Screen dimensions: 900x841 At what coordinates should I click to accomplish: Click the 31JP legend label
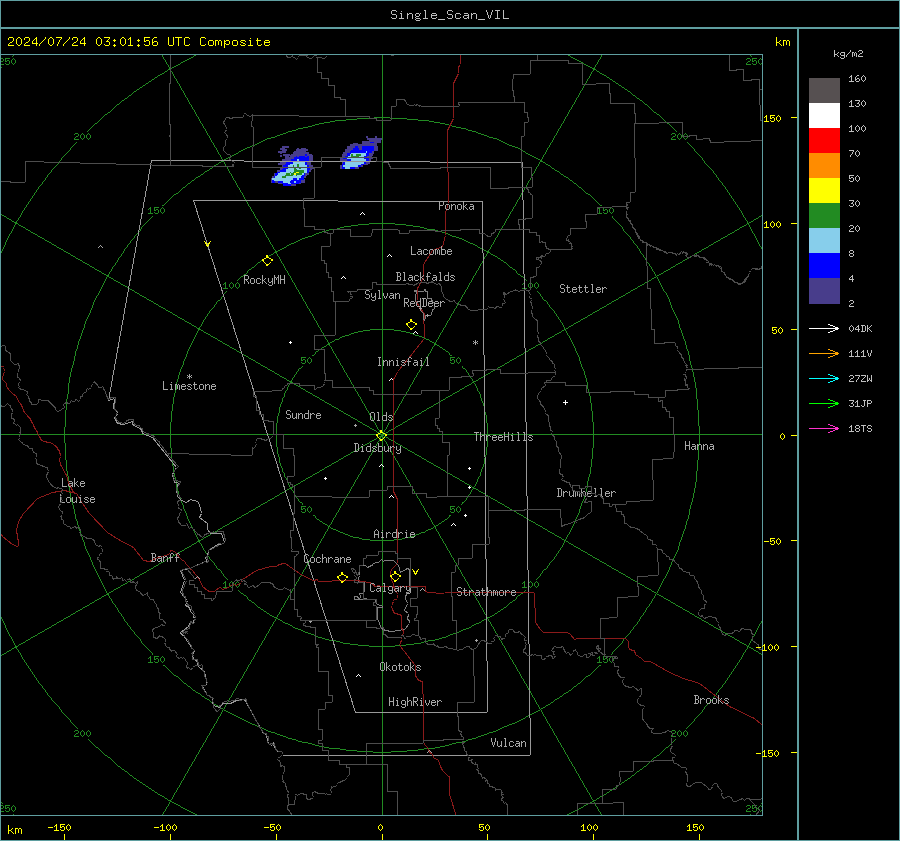860,404
